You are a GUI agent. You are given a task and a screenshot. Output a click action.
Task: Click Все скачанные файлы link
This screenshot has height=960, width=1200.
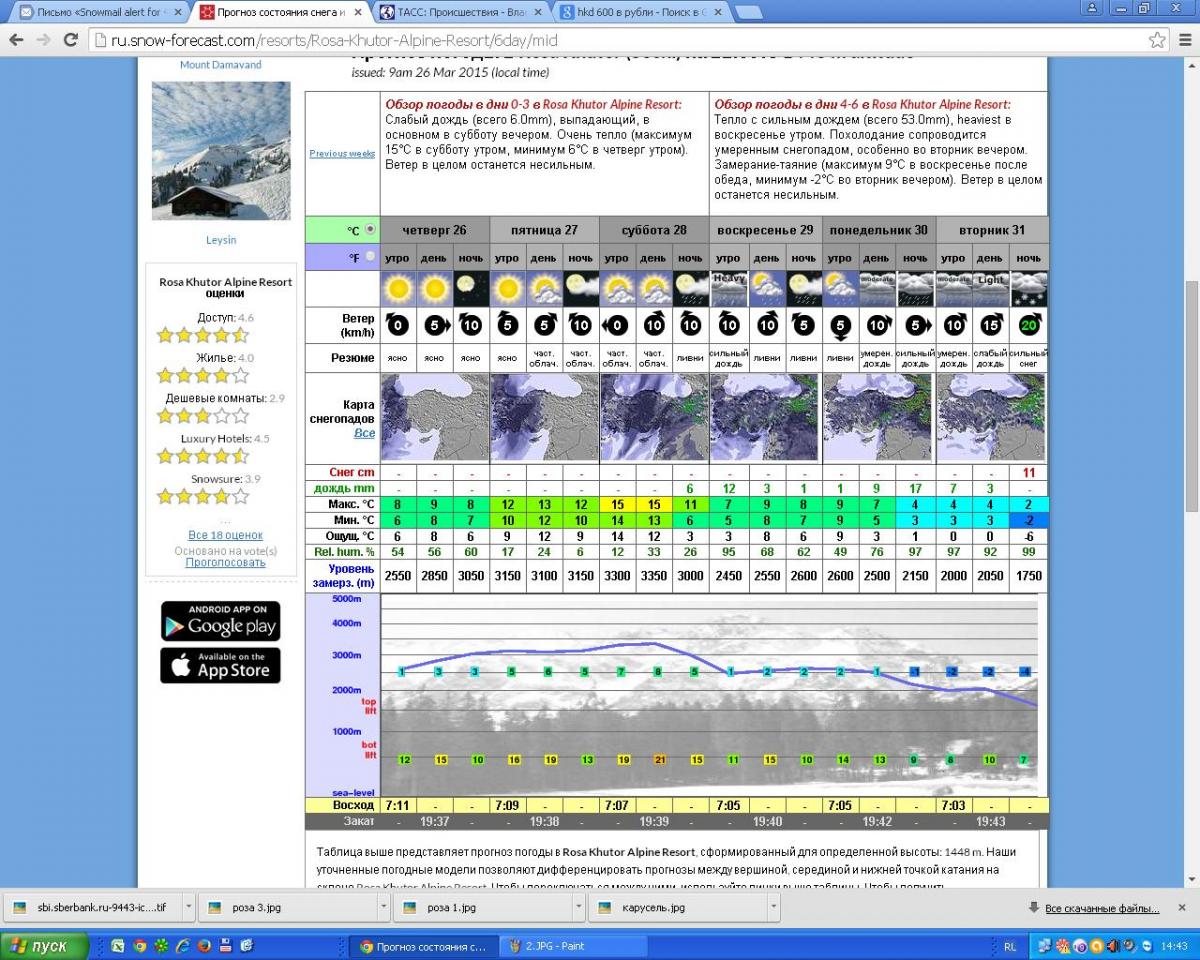point(1102,908)
